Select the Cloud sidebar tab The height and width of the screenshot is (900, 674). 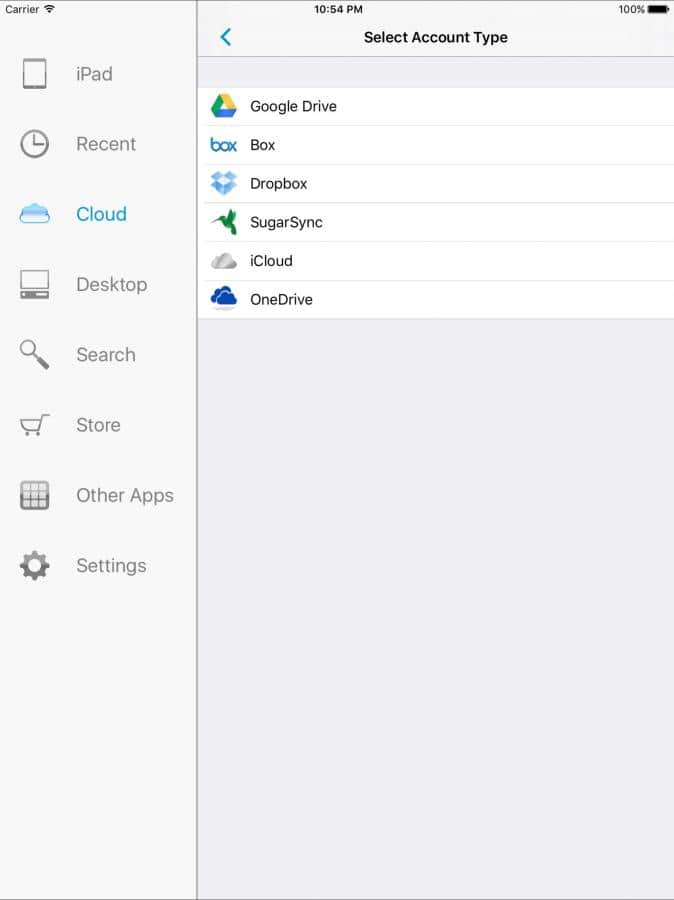101,214
